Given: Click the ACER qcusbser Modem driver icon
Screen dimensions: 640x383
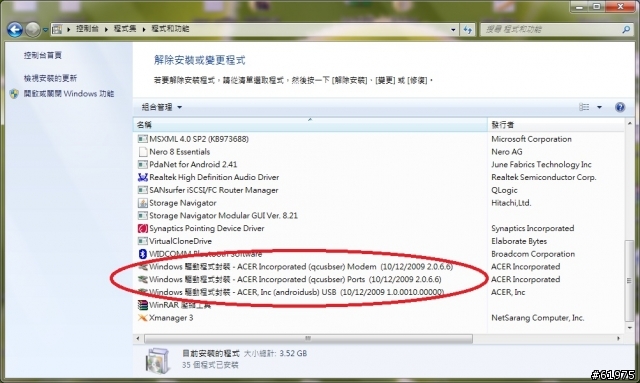Looking at the screenshot, I should 142,267.
